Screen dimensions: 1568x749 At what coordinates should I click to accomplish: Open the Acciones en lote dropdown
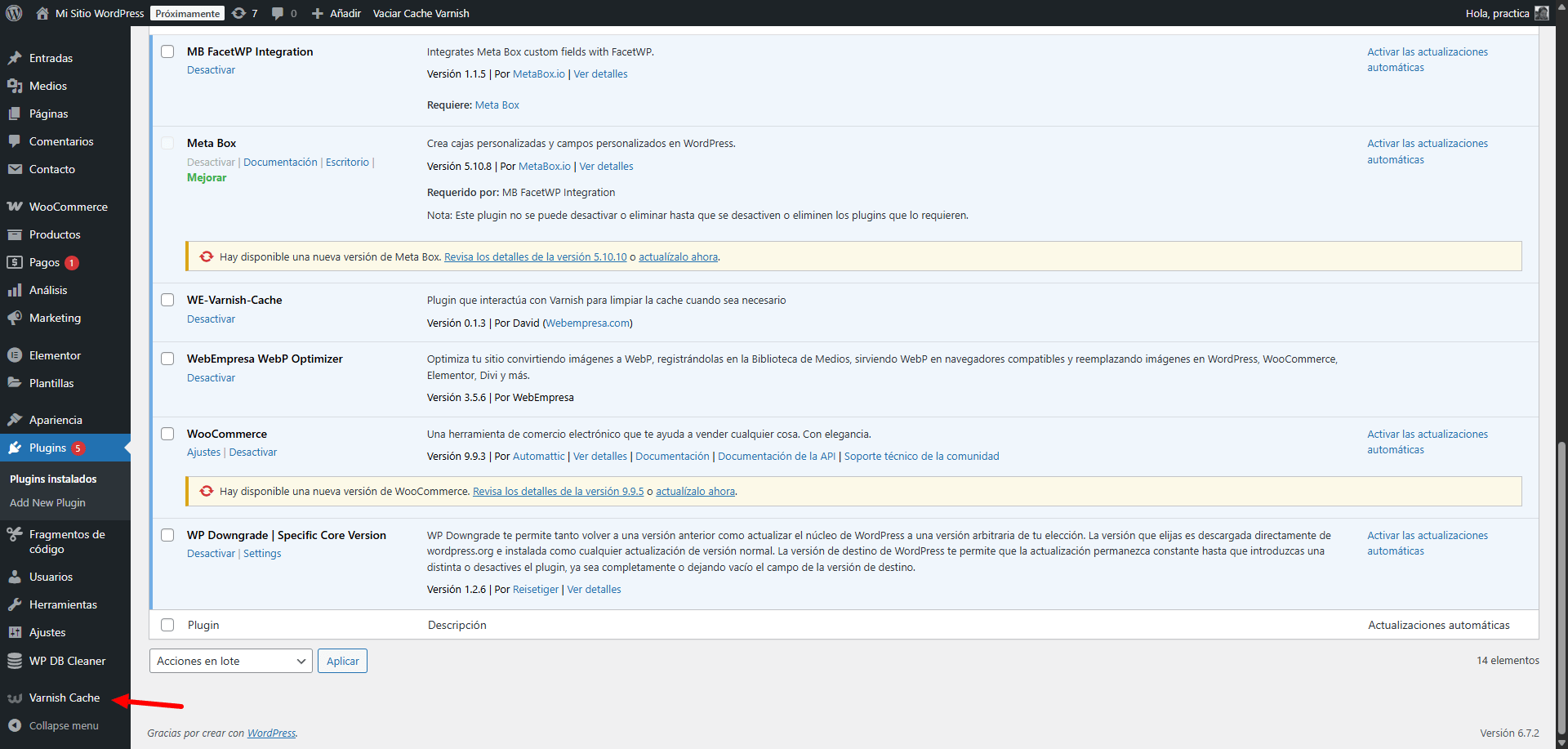click(231, 661)
